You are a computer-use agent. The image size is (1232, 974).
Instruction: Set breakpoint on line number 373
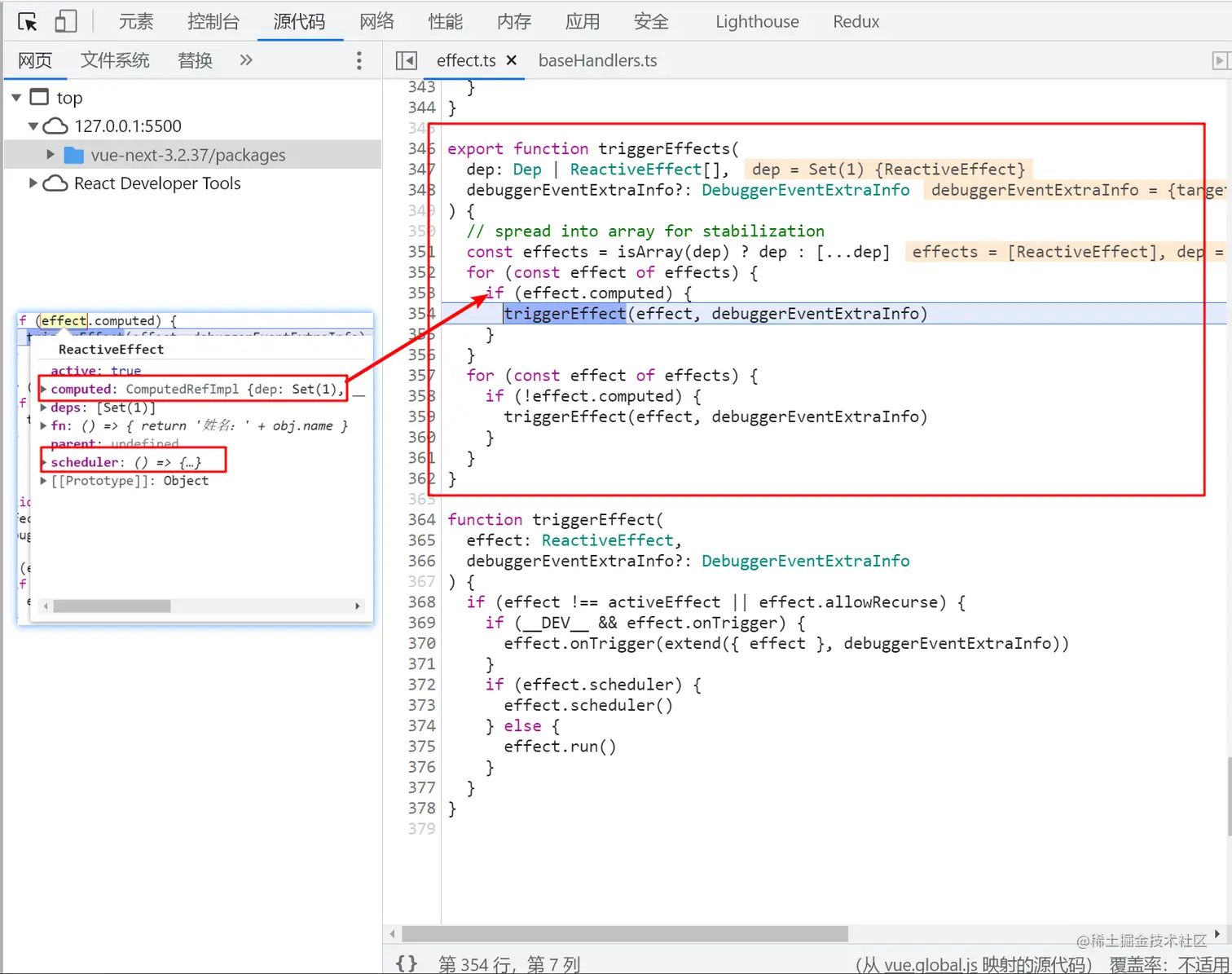(x=422, y=705)
